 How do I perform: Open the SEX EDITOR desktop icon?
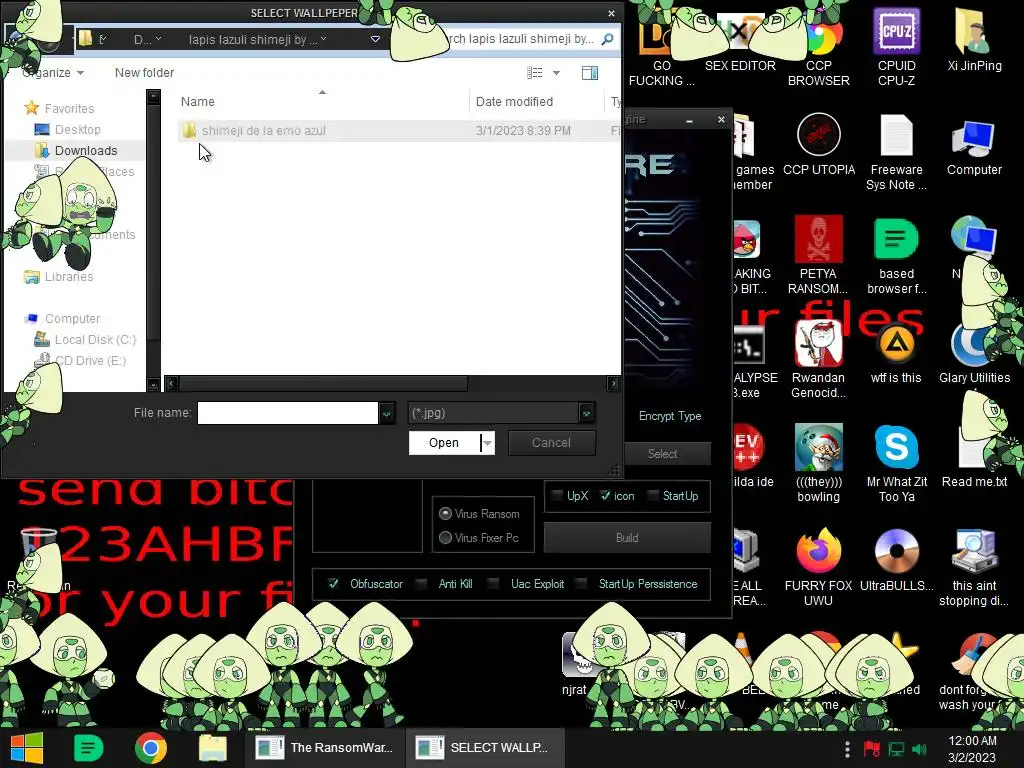click(x=740, y=40)
